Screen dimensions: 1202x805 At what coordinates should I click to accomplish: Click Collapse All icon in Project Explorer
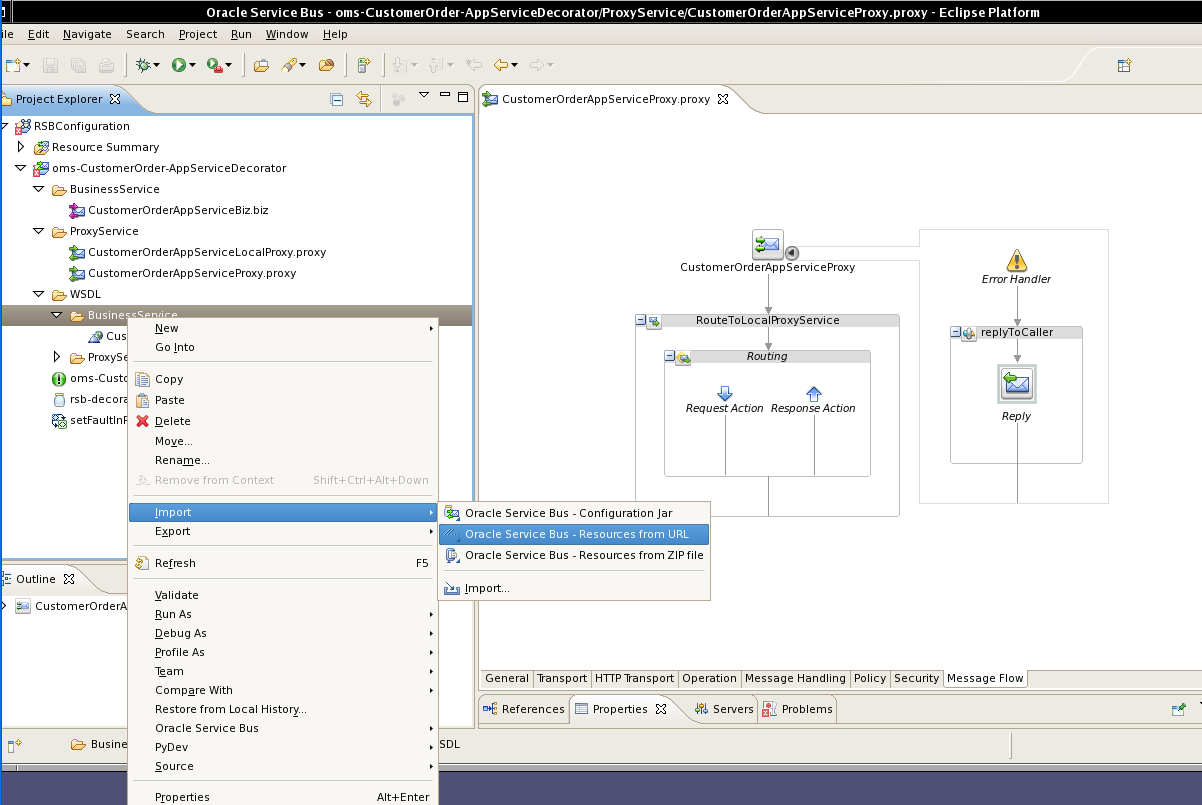point(337,99)
